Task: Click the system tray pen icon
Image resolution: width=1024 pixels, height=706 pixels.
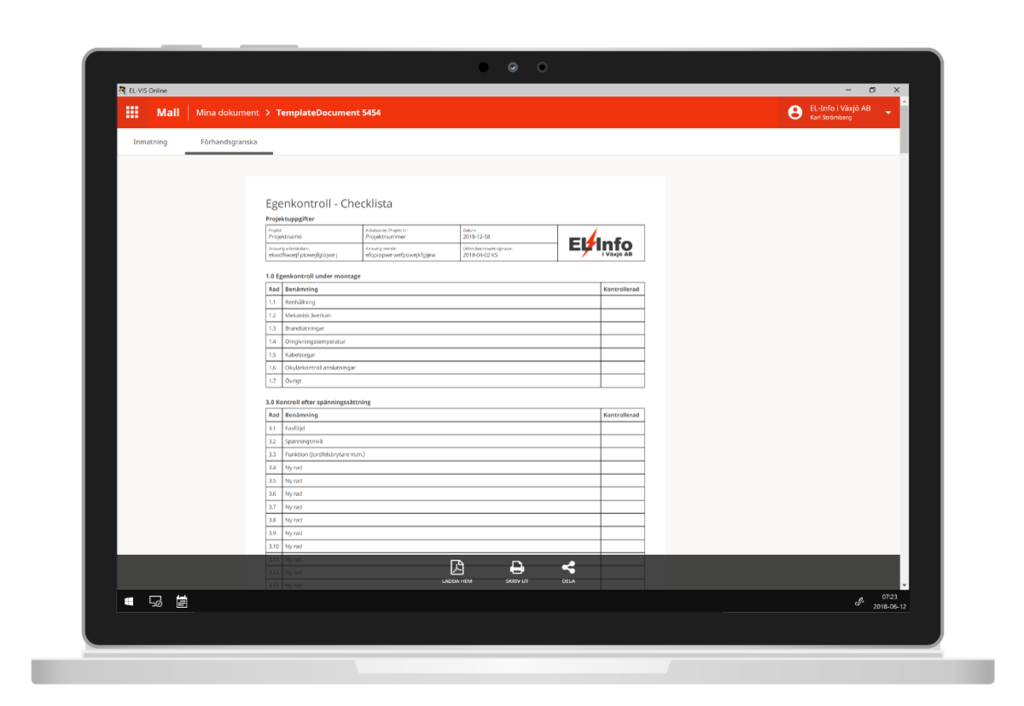Action: (859, 602)
